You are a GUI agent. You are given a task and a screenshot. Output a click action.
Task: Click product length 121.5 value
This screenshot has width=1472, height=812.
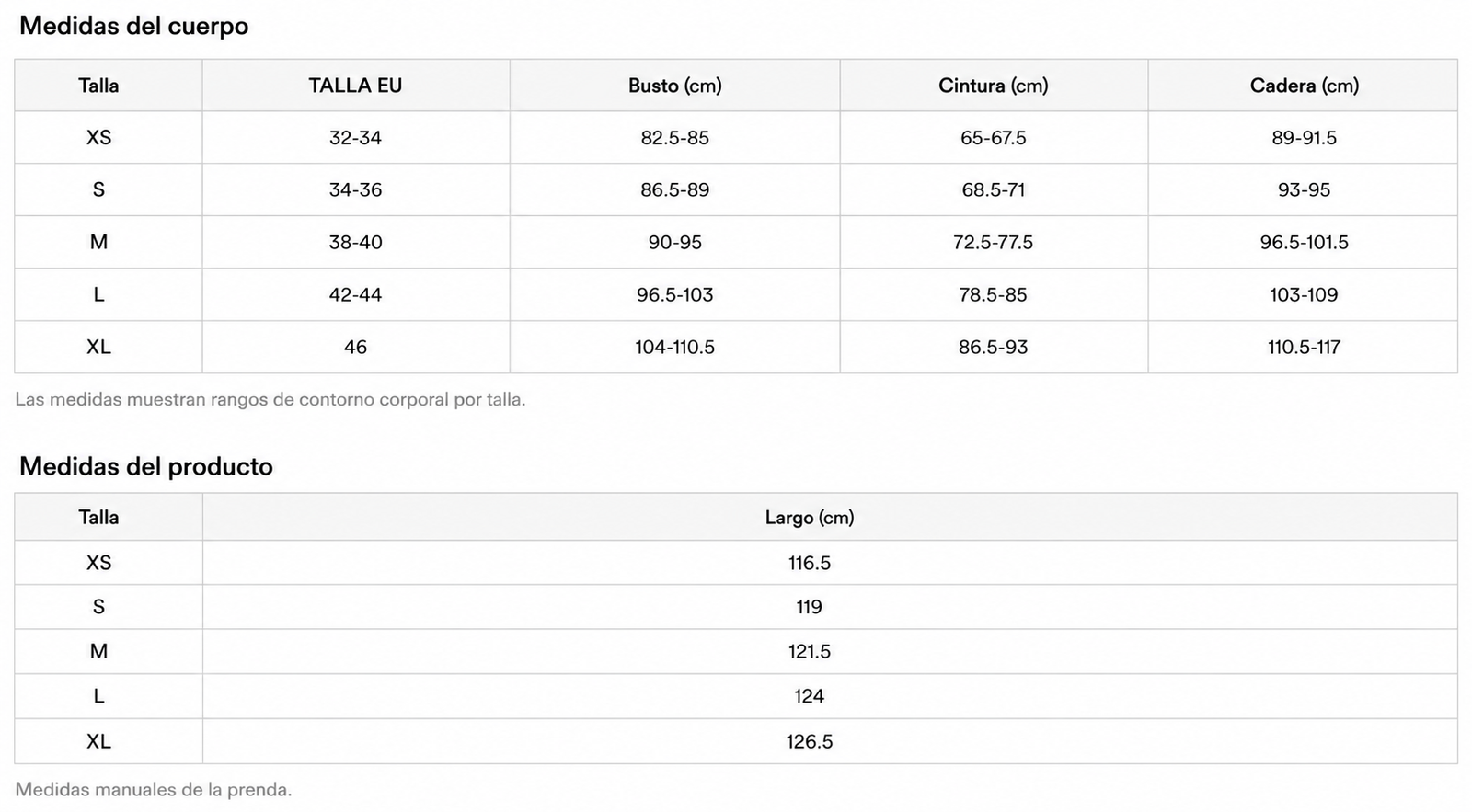tap(810, 652)
